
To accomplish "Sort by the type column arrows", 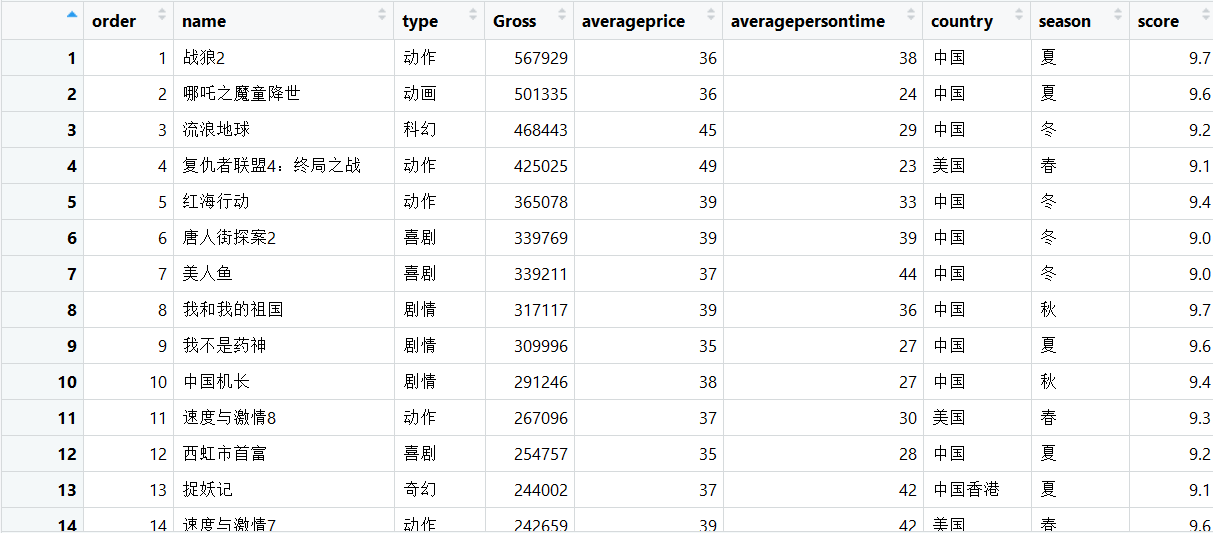I will pyautogui.click(x=472, y=16).
